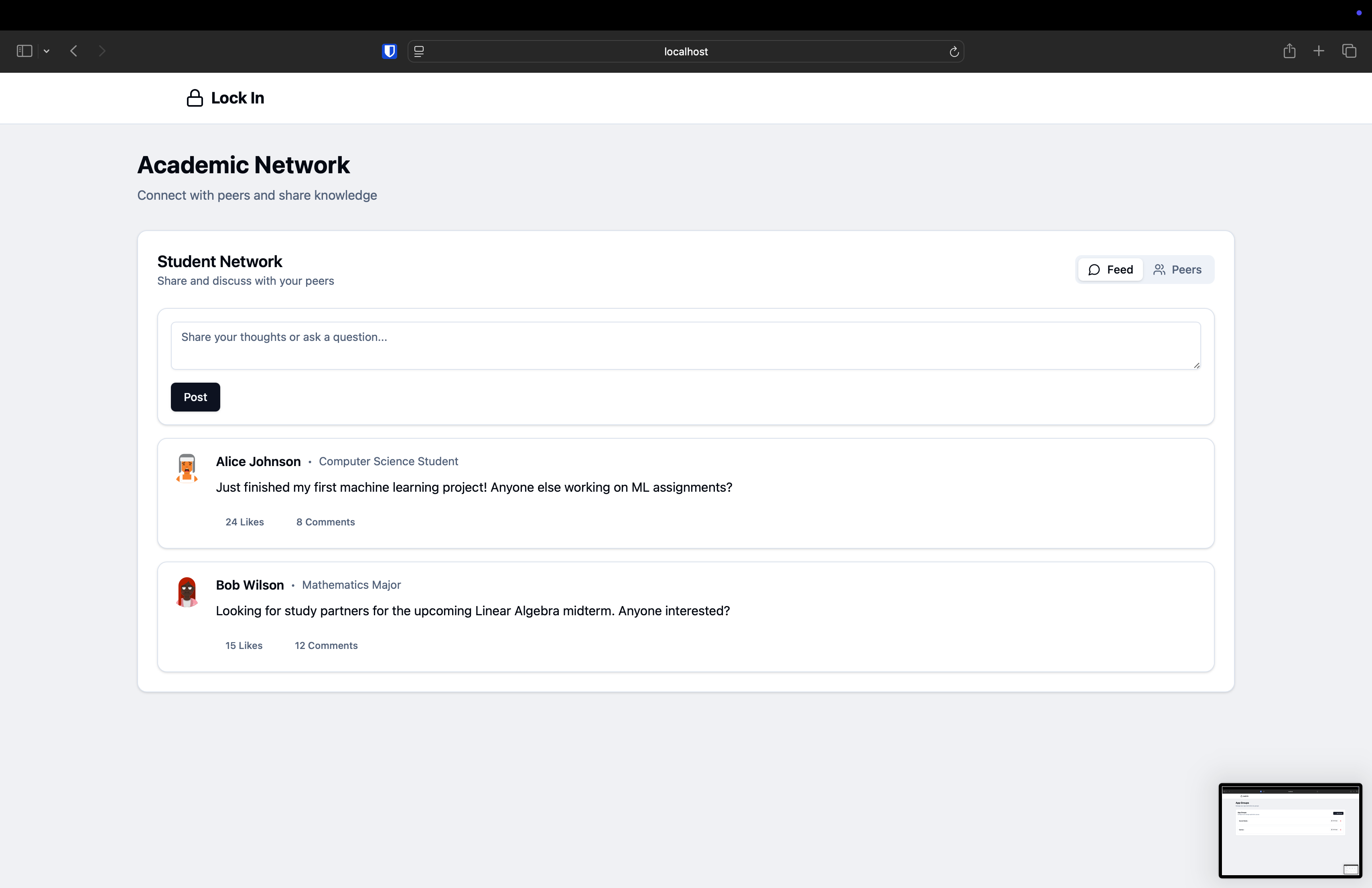This screenshot has height=888, width=1372.
Task: Click Alice Johnson's avatar image
Action: point(187,467)
